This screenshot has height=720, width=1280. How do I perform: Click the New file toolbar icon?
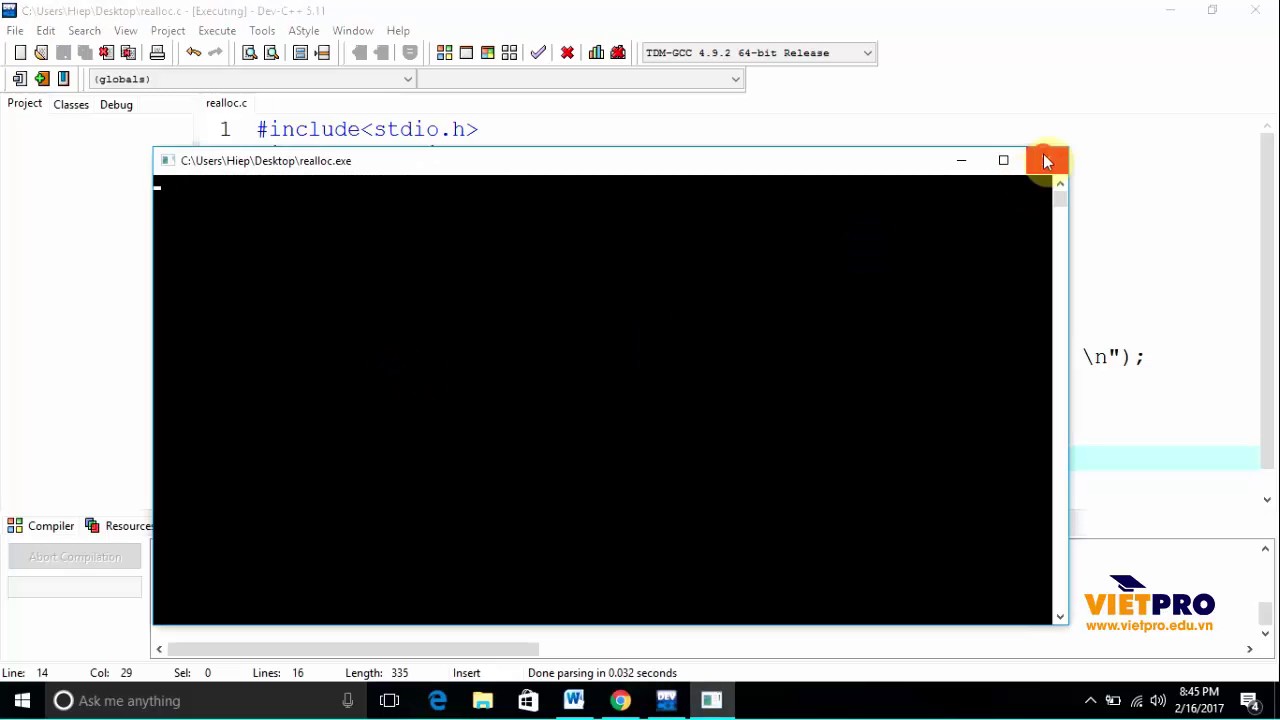(20, 53)
